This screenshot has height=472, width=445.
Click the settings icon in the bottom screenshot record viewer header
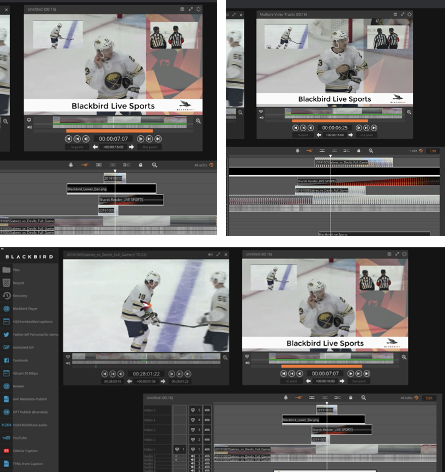point(404,254)
